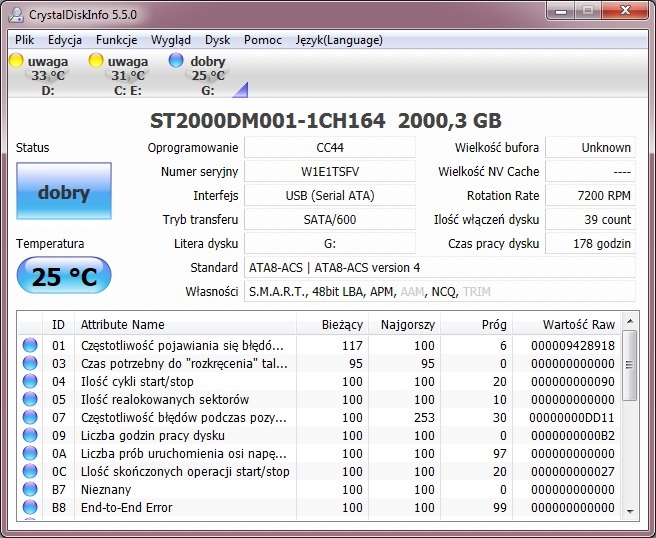The width and height of the screenshot is (656, 538).
Task: Click status orb for attribute 03
Action: click(x=30, y=363)
